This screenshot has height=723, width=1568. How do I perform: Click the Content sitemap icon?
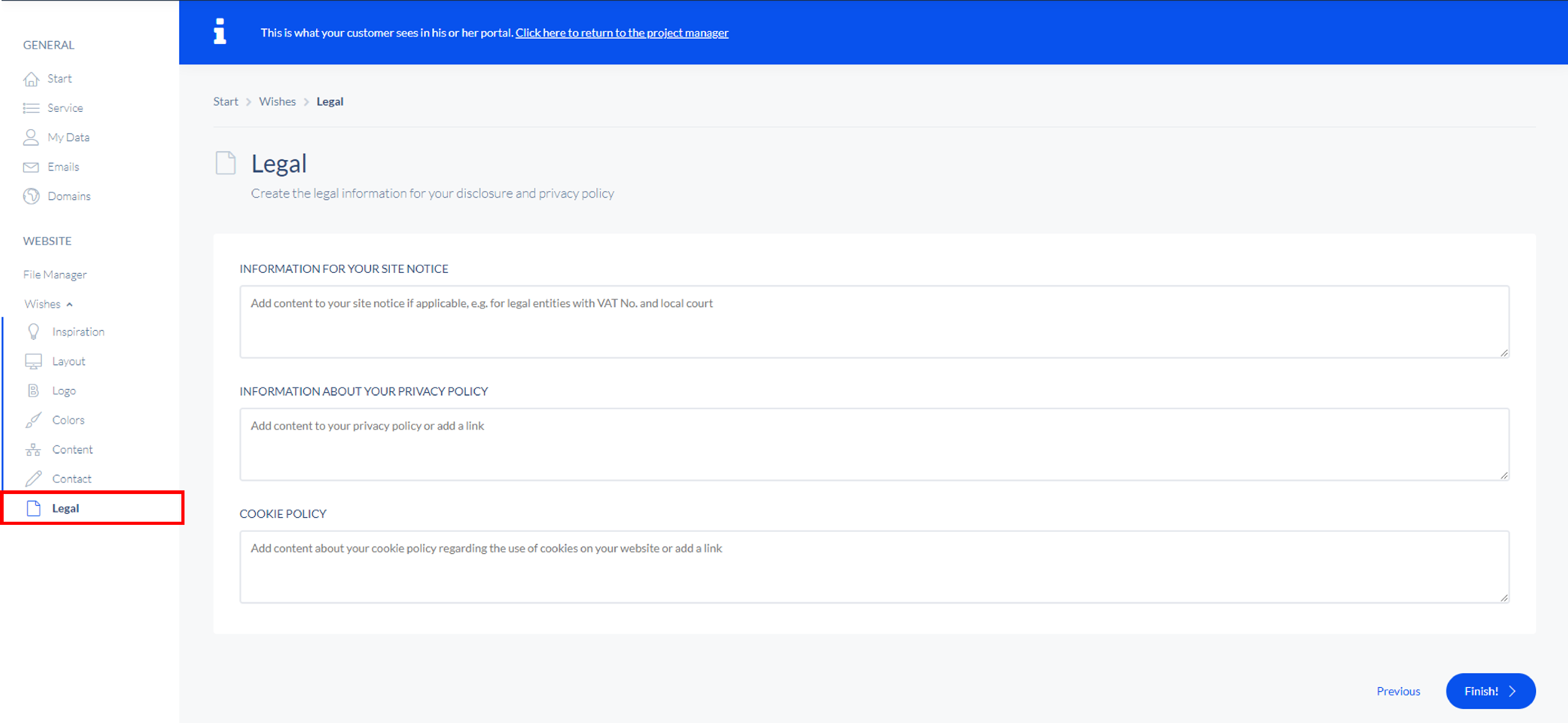tap(33, 450)
